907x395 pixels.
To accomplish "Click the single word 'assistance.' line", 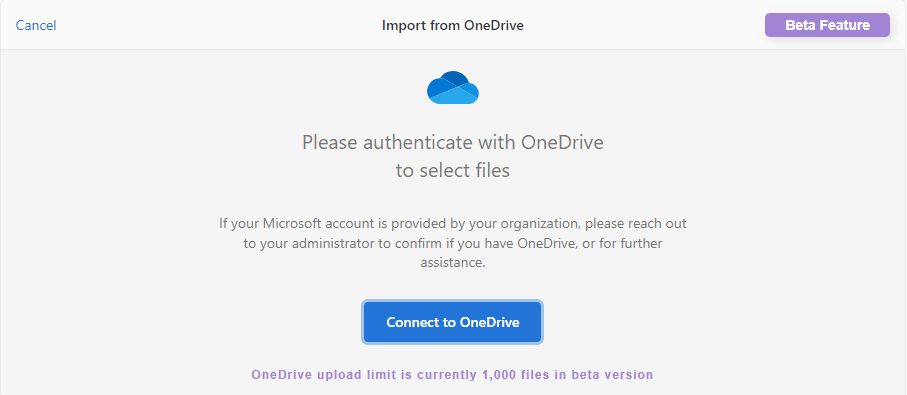I will (452, 263).
